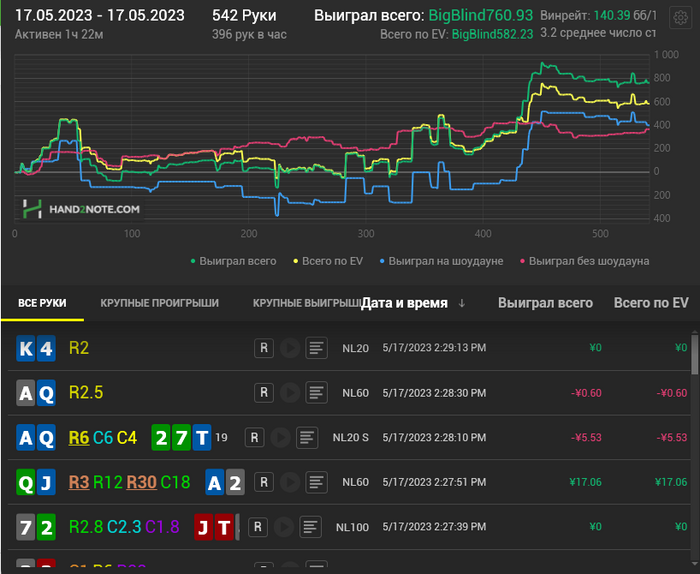Click the action text 'R2.5'
Viewport: 700px width, 574px height.
pyautogui.click(x=86, y=393)
